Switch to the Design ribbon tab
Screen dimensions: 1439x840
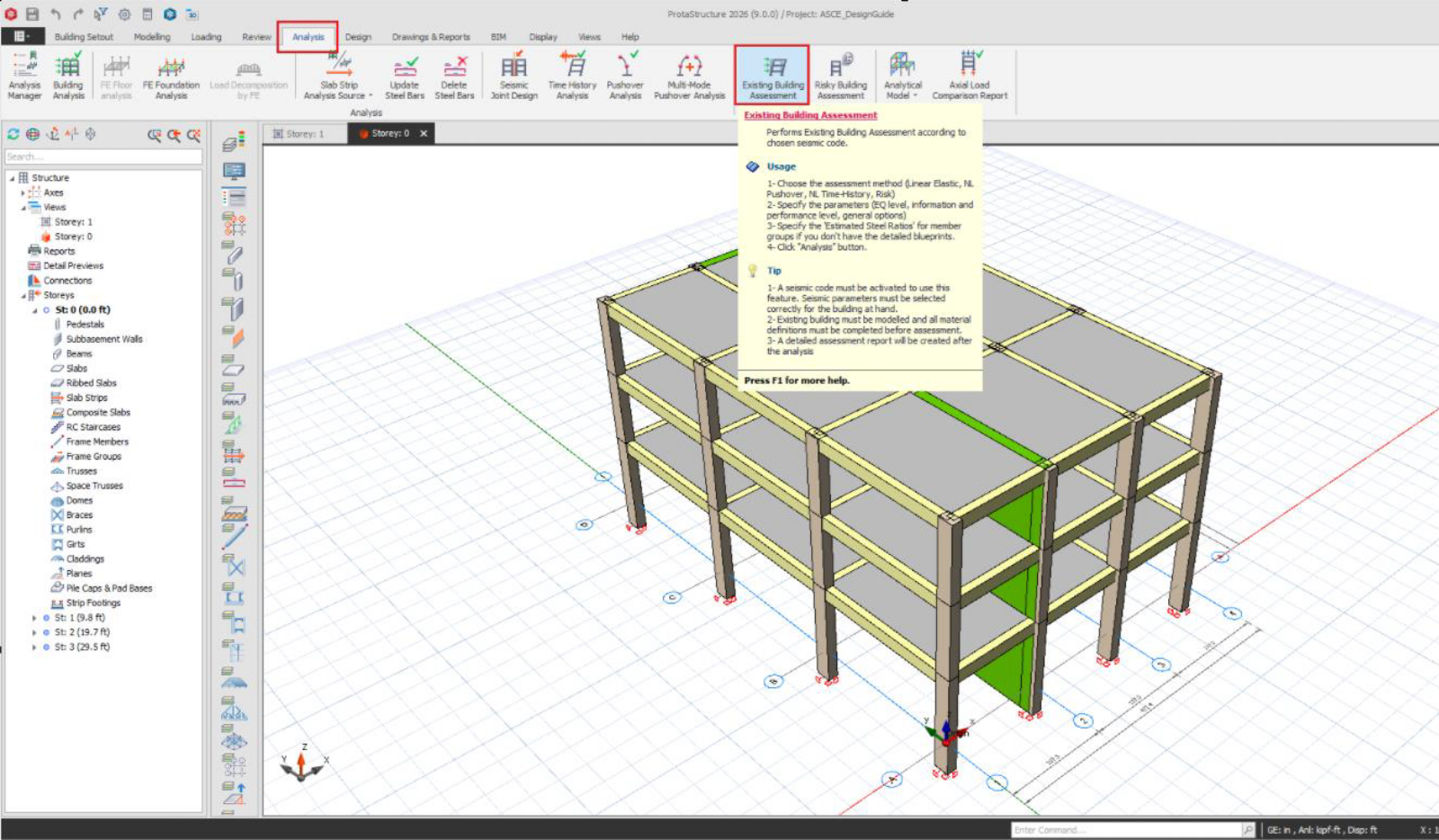pos(358,37)
